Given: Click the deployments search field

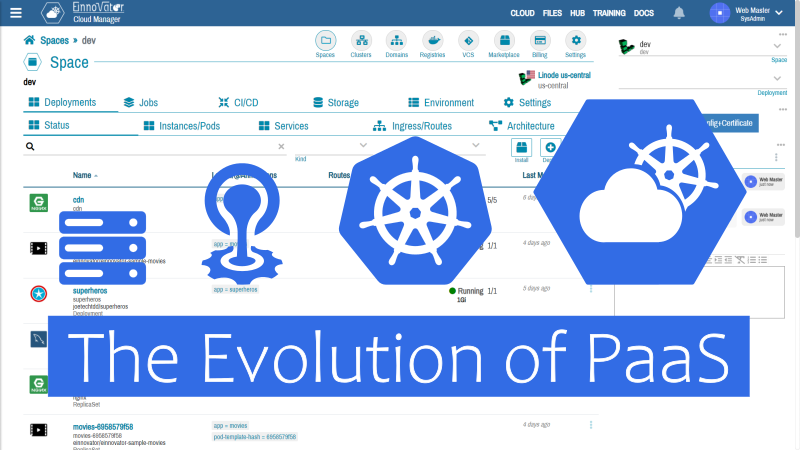Looking at the screenshot, I should (x=156, y=146).
